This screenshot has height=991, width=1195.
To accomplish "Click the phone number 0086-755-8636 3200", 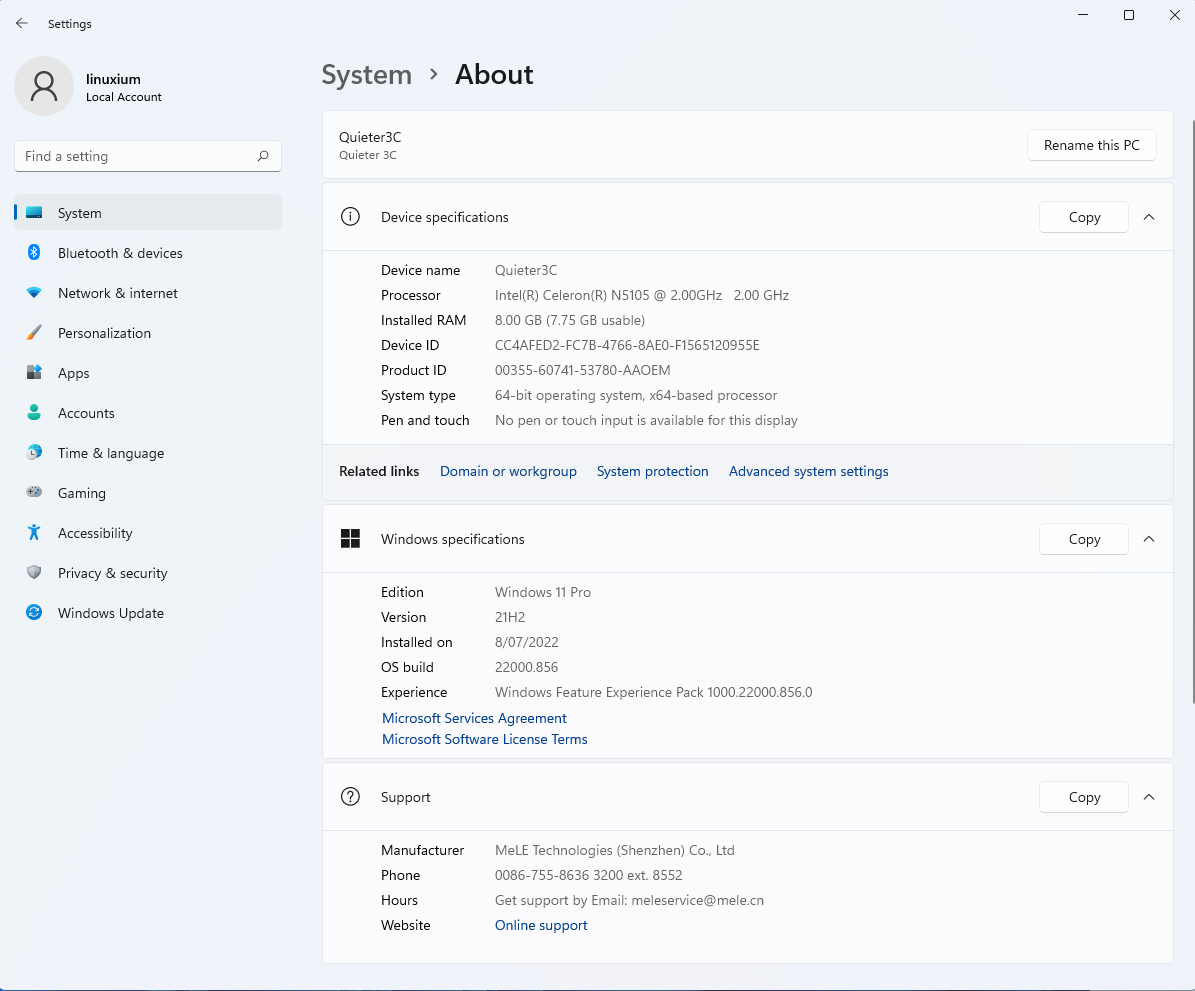I will 588,875.
